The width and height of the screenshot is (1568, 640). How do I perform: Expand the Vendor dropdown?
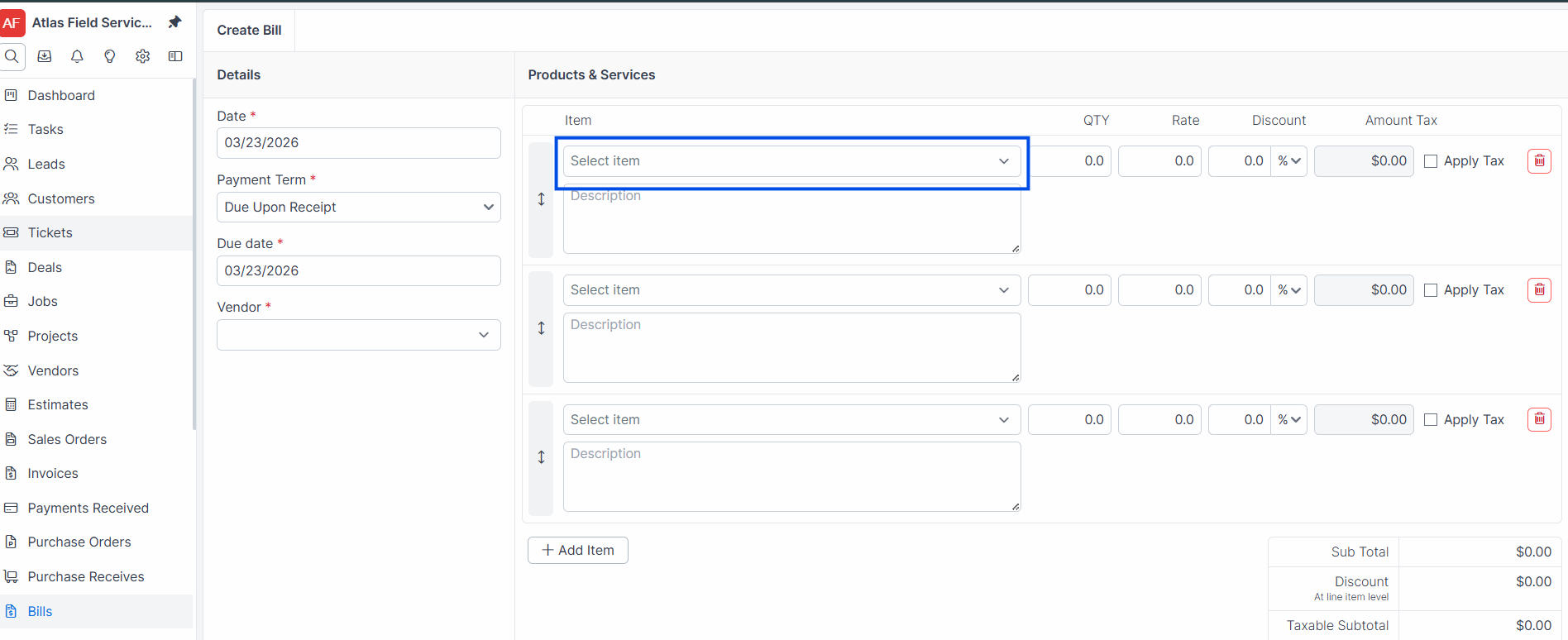pos(359,335)
